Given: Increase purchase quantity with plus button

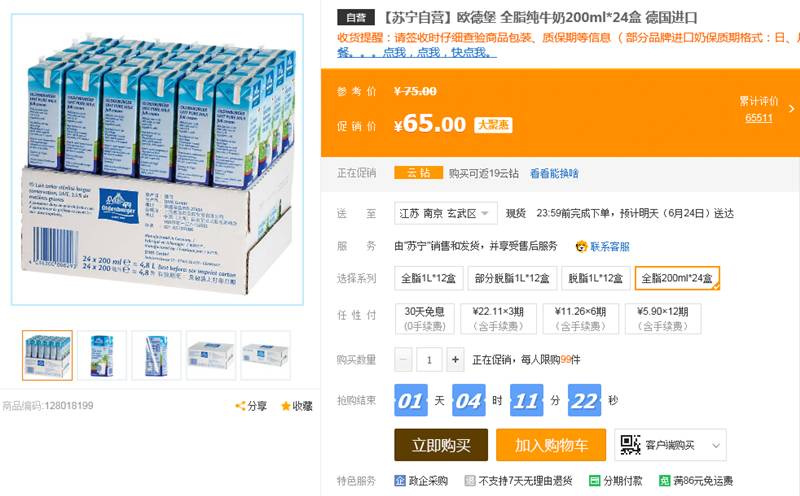Looking at the screenshot, I should [x=455, y=360].
